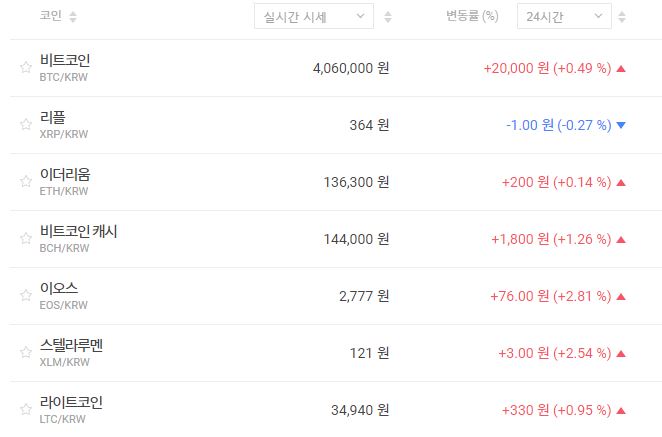Image resolution: width=662 pixels, height=437 pixels.
Task: Open the 비트코인 coin link
Action: (x=64, y=61)
